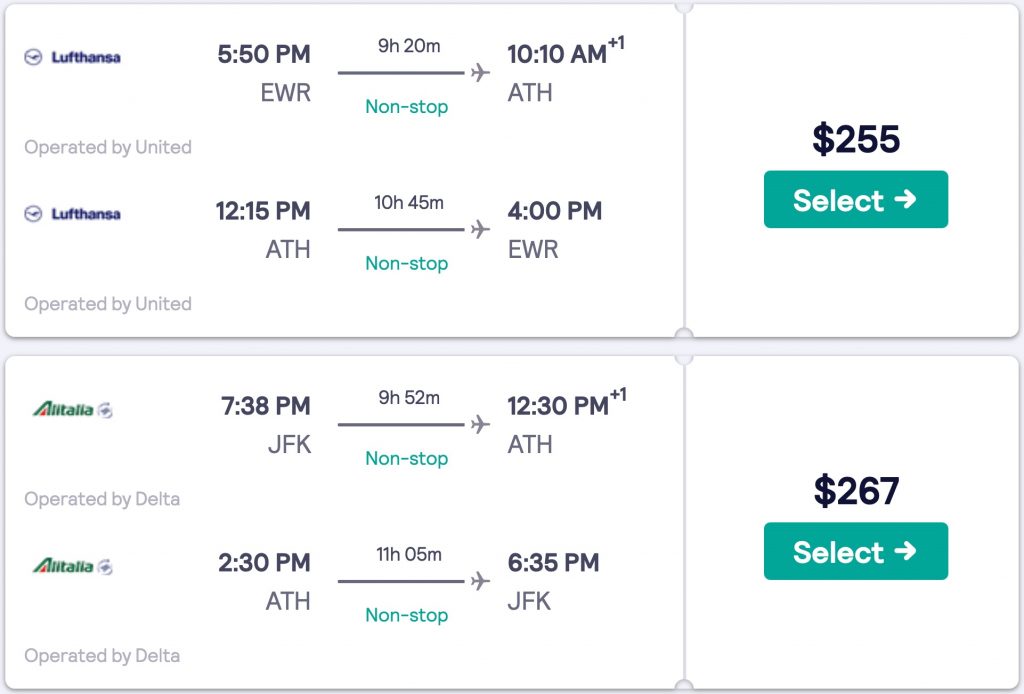Click airplane icon on the 9h 20m flight

pos(480,73)
